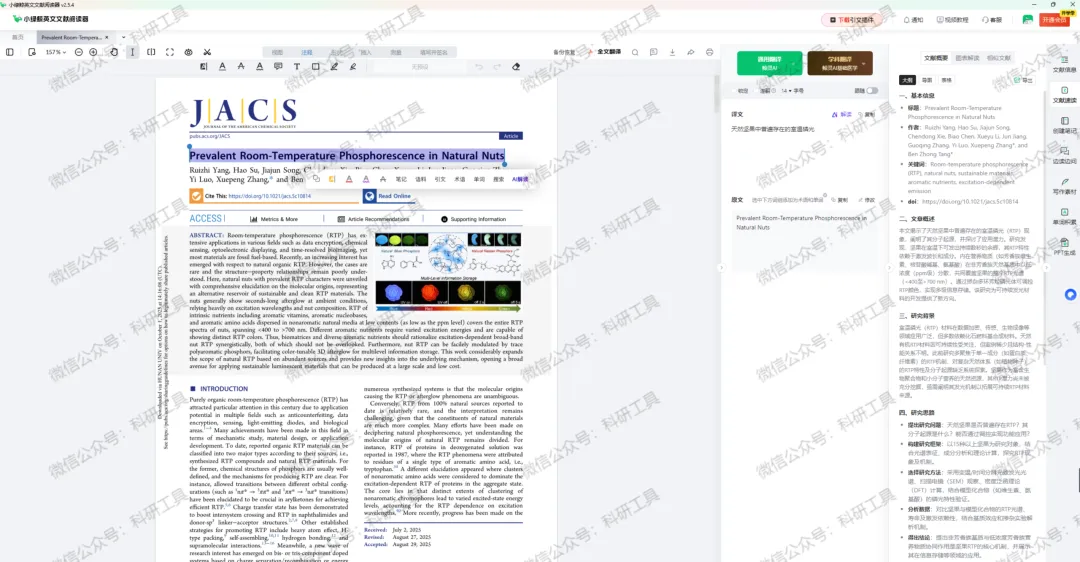Click Supporting Information link
The width and height of the screenshot is (1080, 562).
pyautogui.click(x=473, y=219)
